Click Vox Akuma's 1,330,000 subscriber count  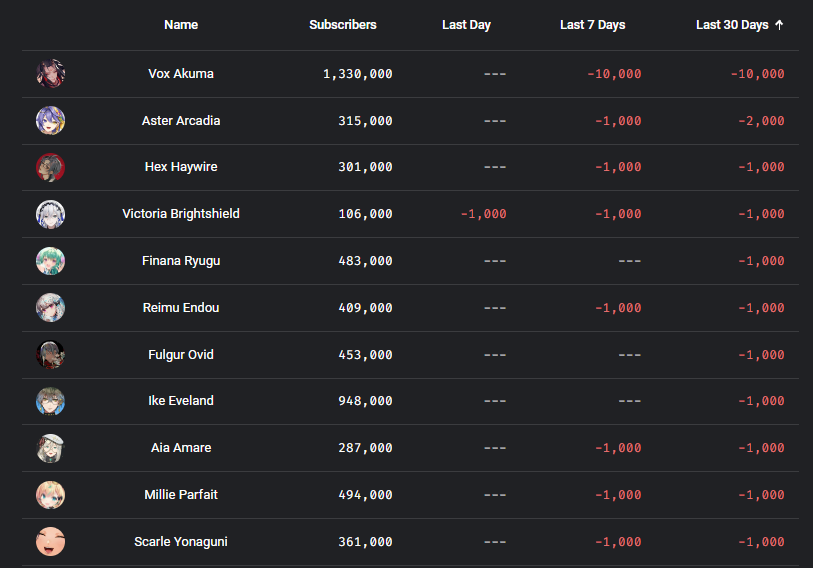coord(357,74)
